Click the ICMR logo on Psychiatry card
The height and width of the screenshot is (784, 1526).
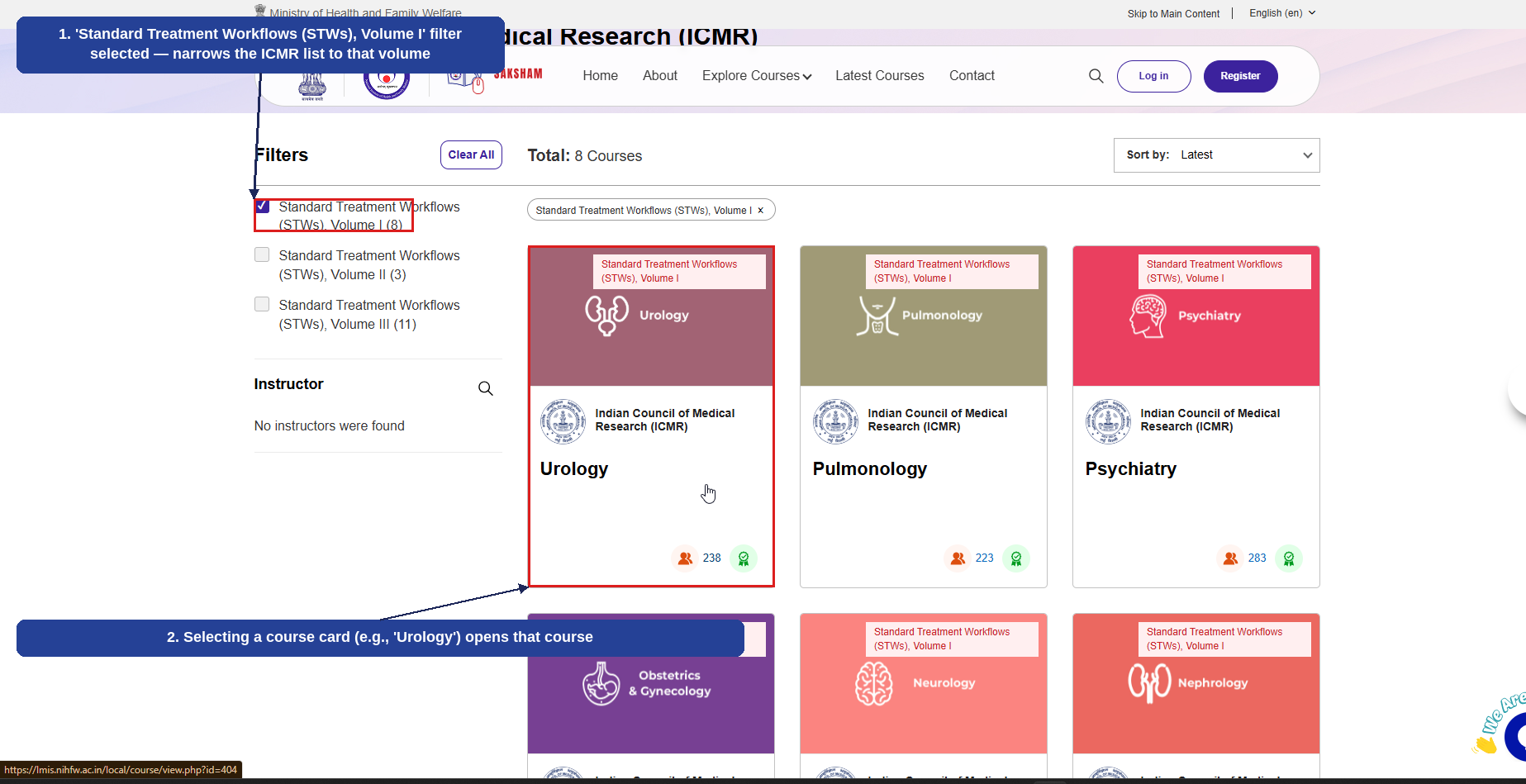click(1108, 421)
